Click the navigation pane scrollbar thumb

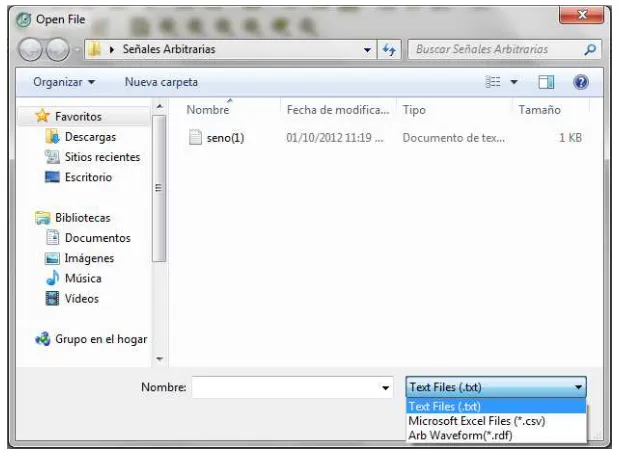159,188
